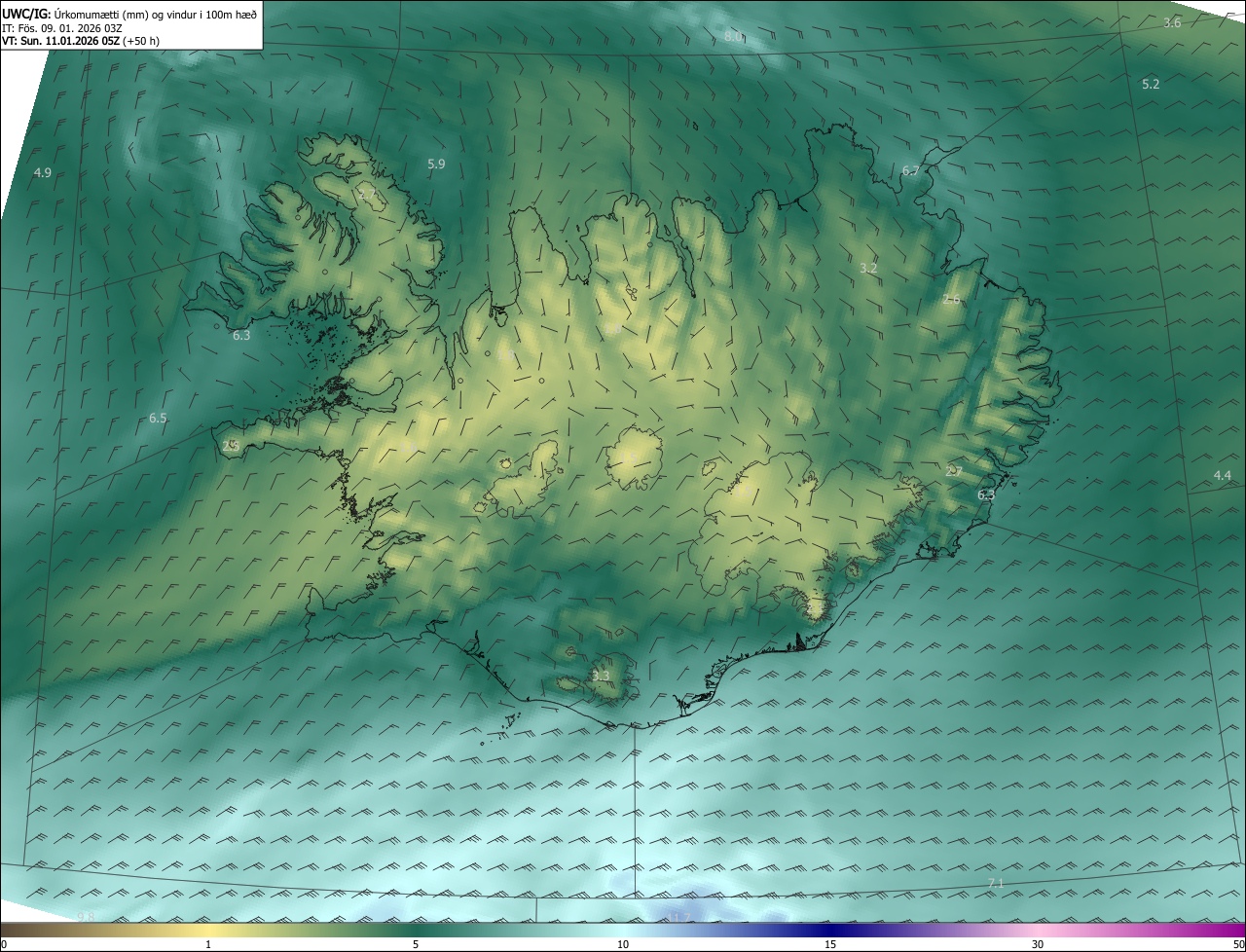Select the 3.3 value on the glacier
Screen dimensions: 1246x952
[601, 677]
